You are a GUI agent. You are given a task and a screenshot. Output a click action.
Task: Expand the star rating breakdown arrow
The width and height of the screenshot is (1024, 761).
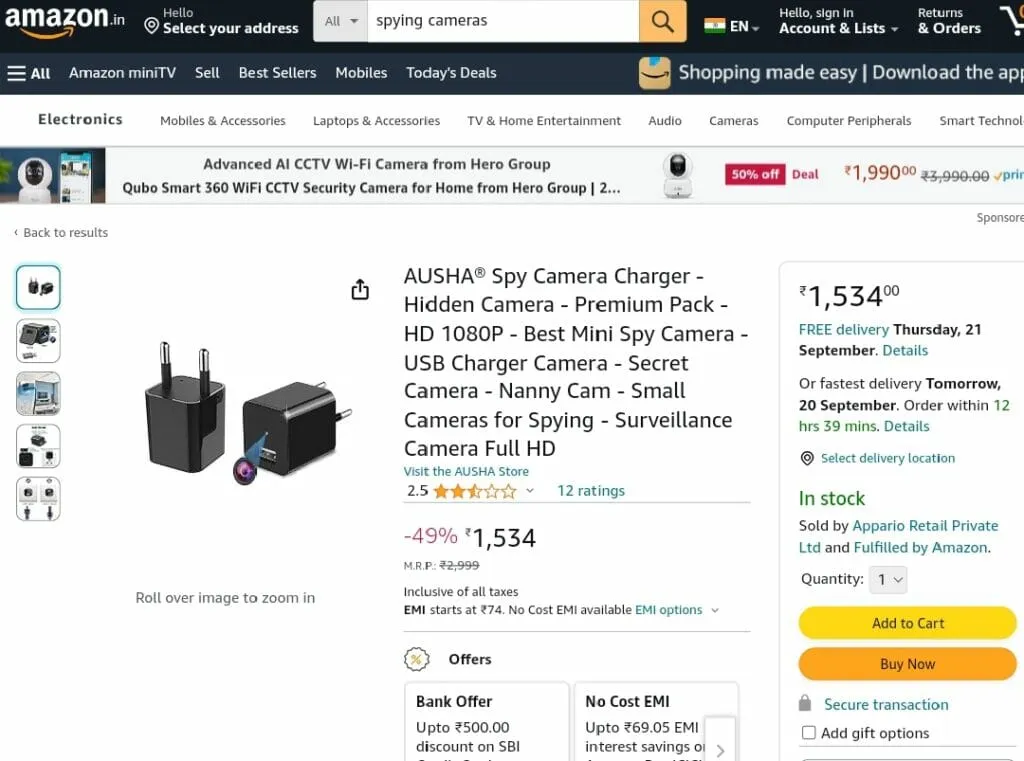530,491
